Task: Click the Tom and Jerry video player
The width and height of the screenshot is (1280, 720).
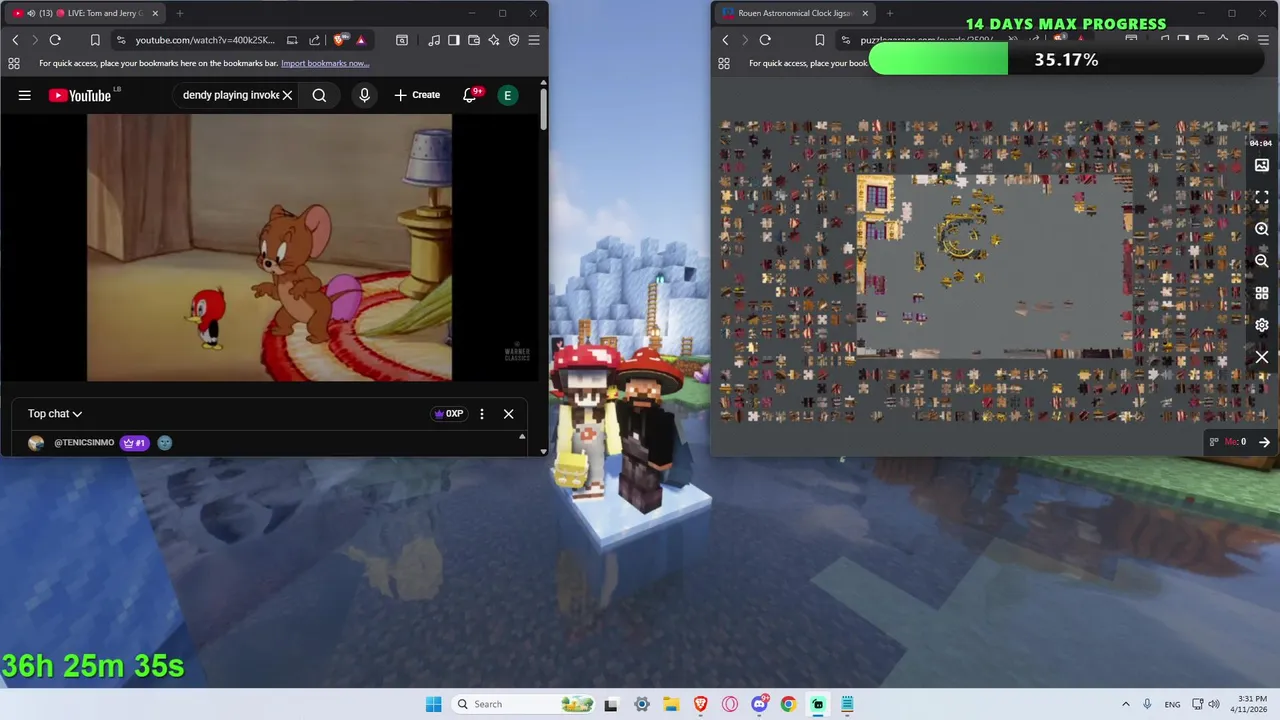Action: click(269, 248)
